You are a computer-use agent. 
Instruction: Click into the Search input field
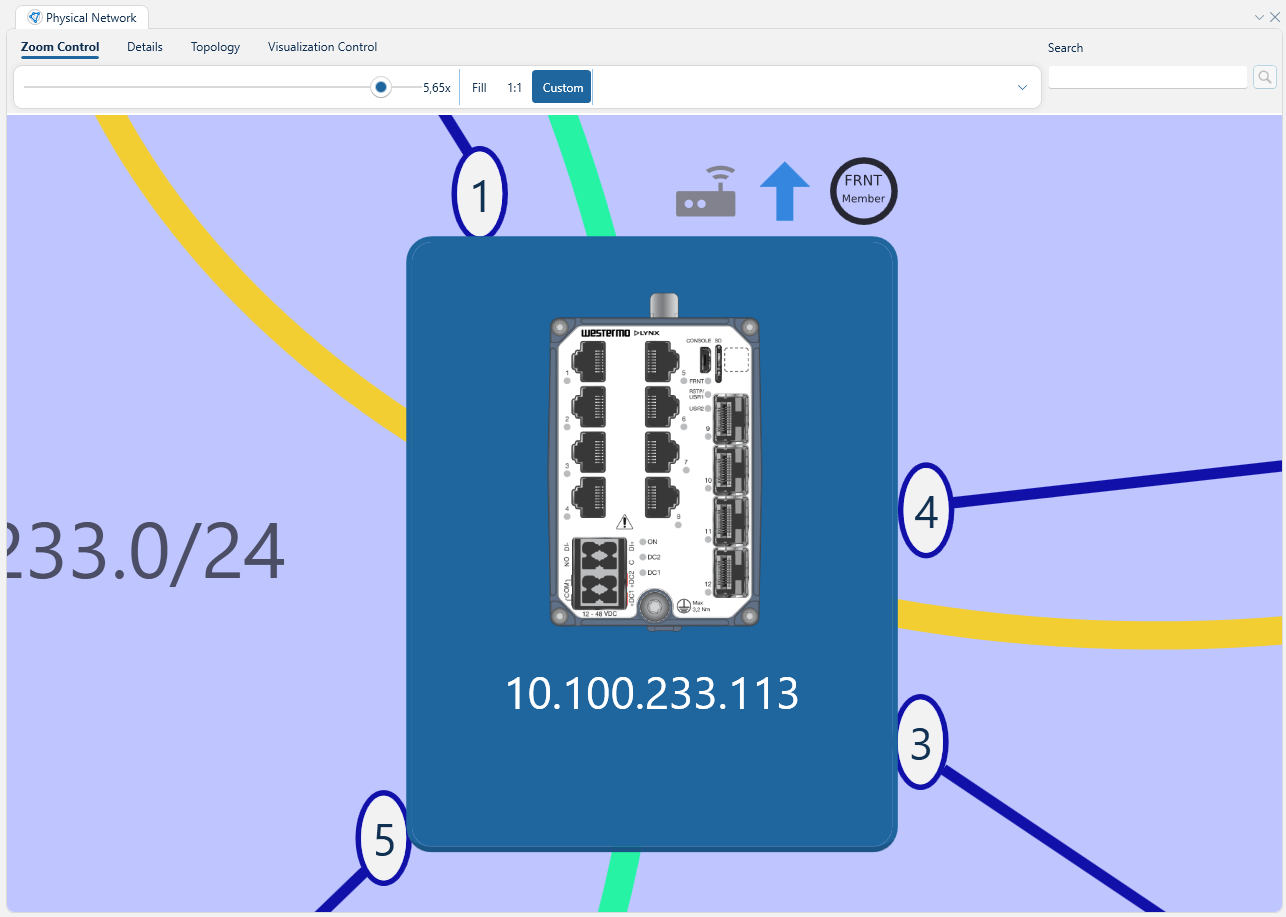[x=1147, y=77]
